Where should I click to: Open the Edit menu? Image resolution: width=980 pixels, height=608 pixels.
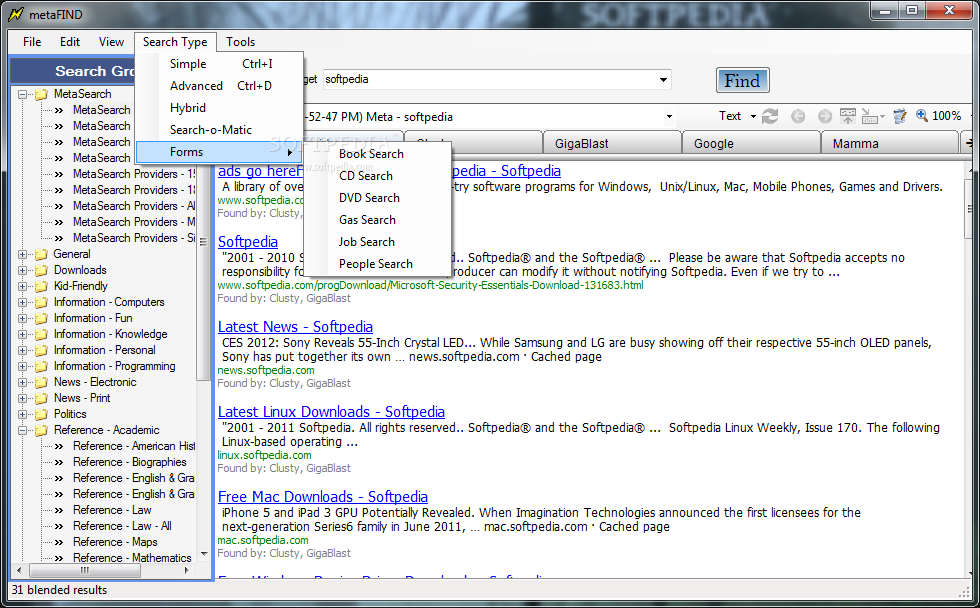pyautogui.click(x=70, y=42)
